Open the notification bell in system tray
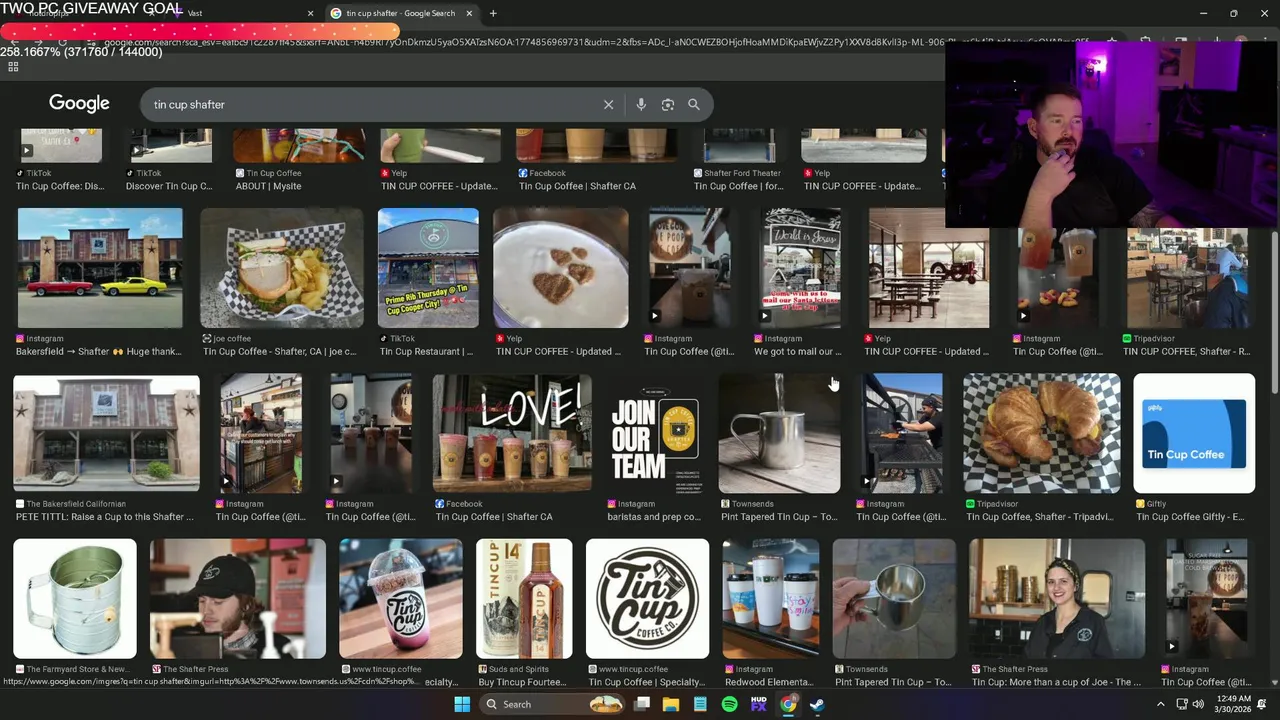The height and width of the screenshot is (720, 1280). point(1262,704)
